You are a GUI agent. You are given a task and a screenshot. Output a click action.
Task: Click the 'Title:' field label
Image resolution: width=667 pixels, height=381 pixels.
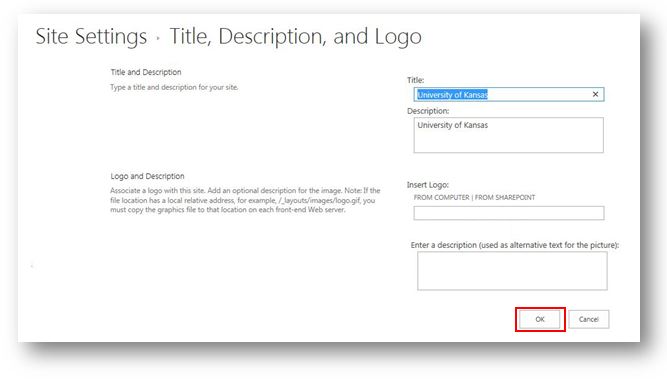point(416,80)
